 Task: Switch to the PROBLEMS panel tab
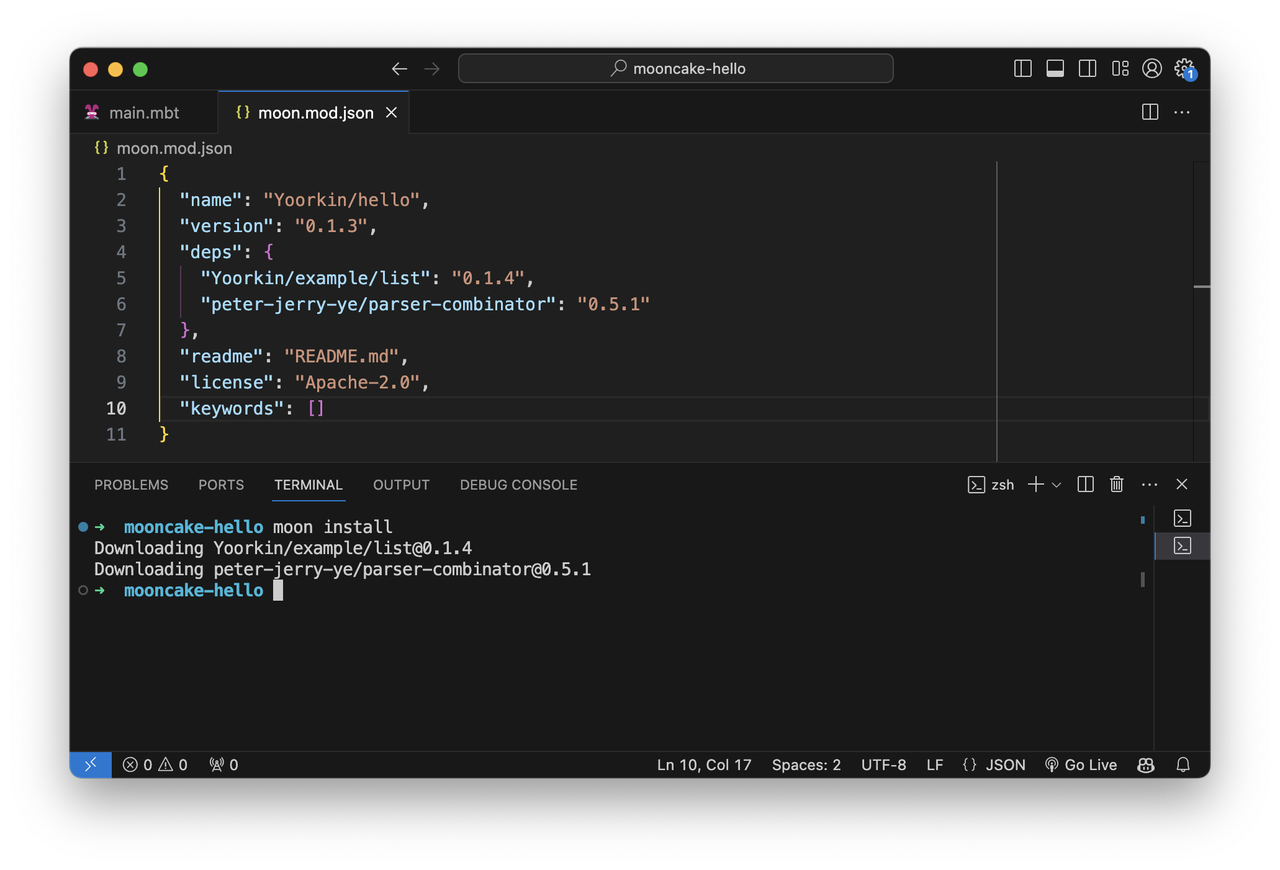click(131, 485)
